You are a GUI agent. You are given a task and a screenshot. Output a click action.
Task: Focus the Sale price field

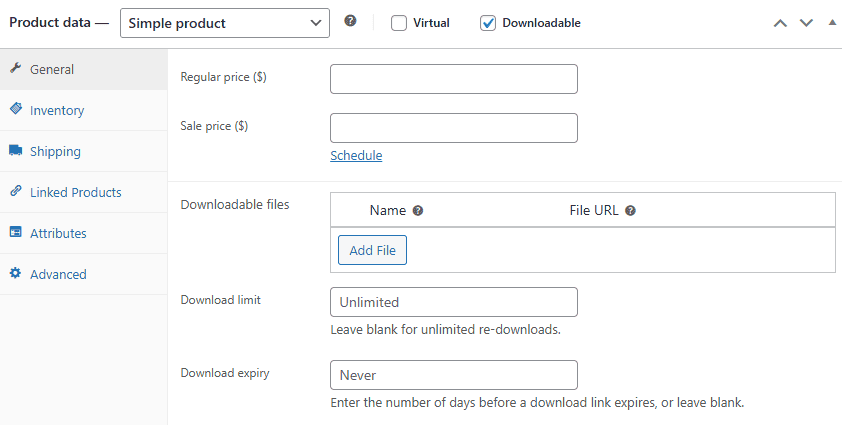(x=454, y=128)
